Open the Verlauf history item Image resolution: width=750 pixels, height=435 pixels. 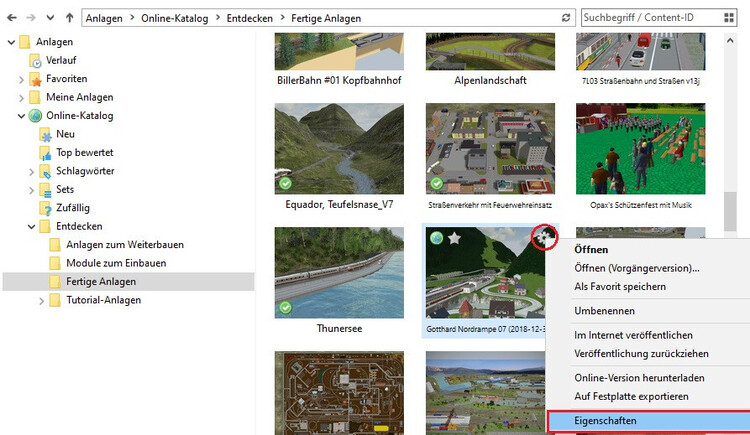(x=61, y=60)
